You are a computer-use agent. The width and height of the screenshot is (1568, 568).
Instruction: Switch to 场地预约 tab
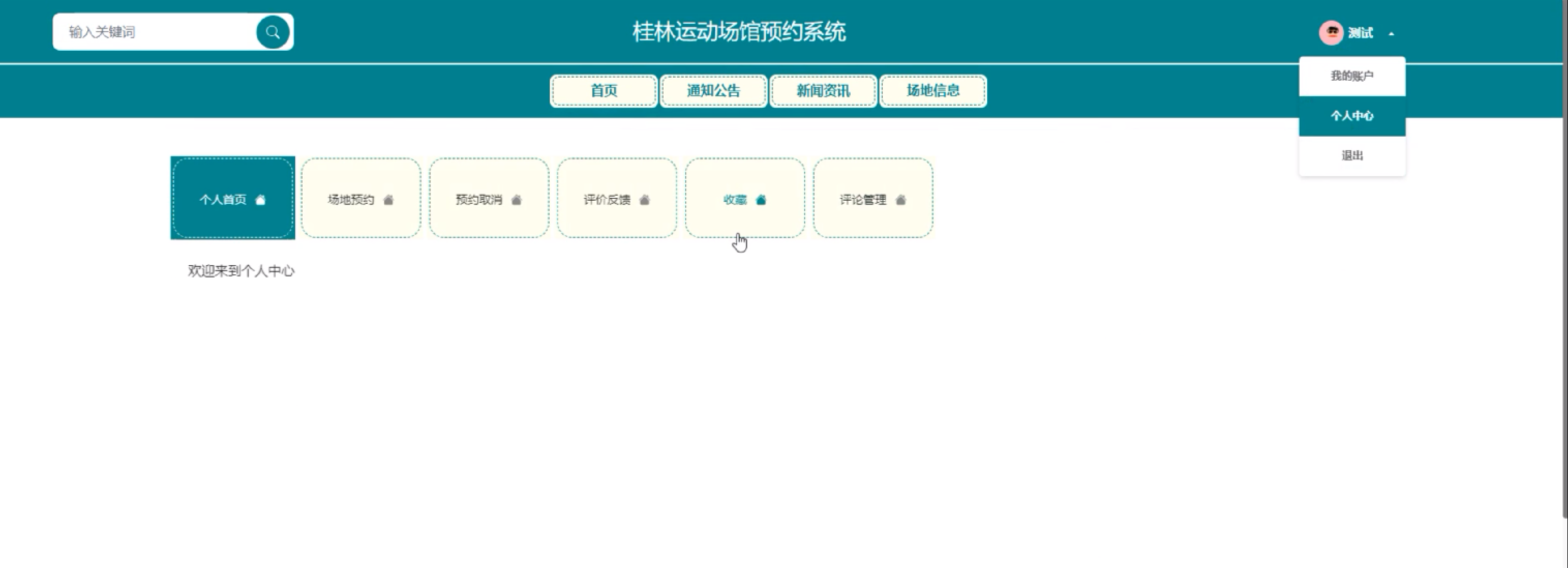point(351,200)
